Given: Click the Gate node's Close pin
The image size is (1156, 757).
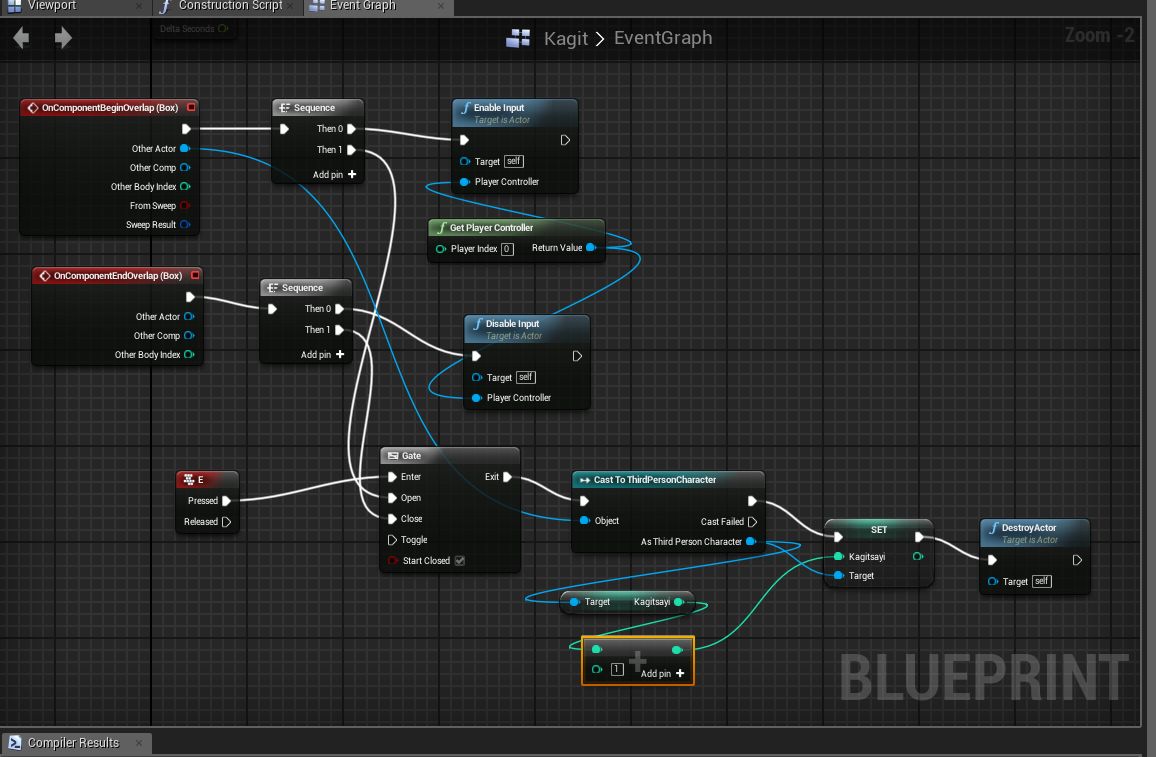Looking at the screenshot, I should tap(392, 519).
